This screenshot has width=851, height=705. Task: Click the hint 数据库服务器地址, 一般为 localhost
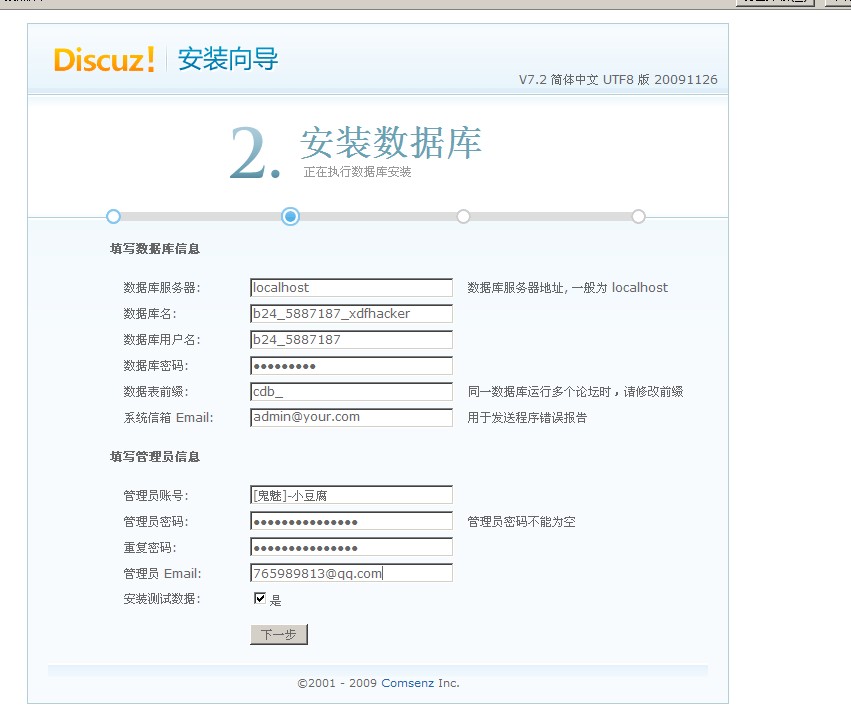568,287
